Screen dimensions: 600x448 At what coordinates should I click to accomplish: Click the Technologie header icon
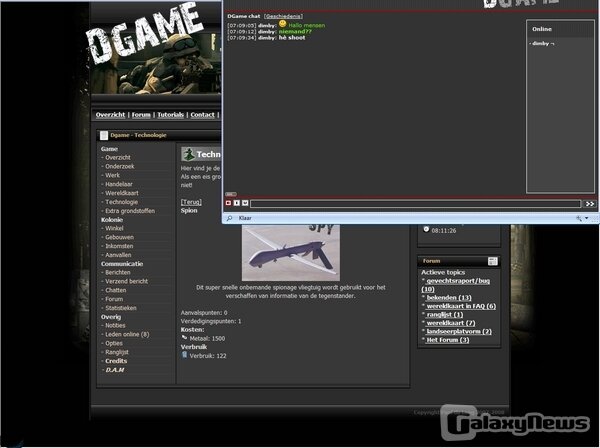pos(188,154)
